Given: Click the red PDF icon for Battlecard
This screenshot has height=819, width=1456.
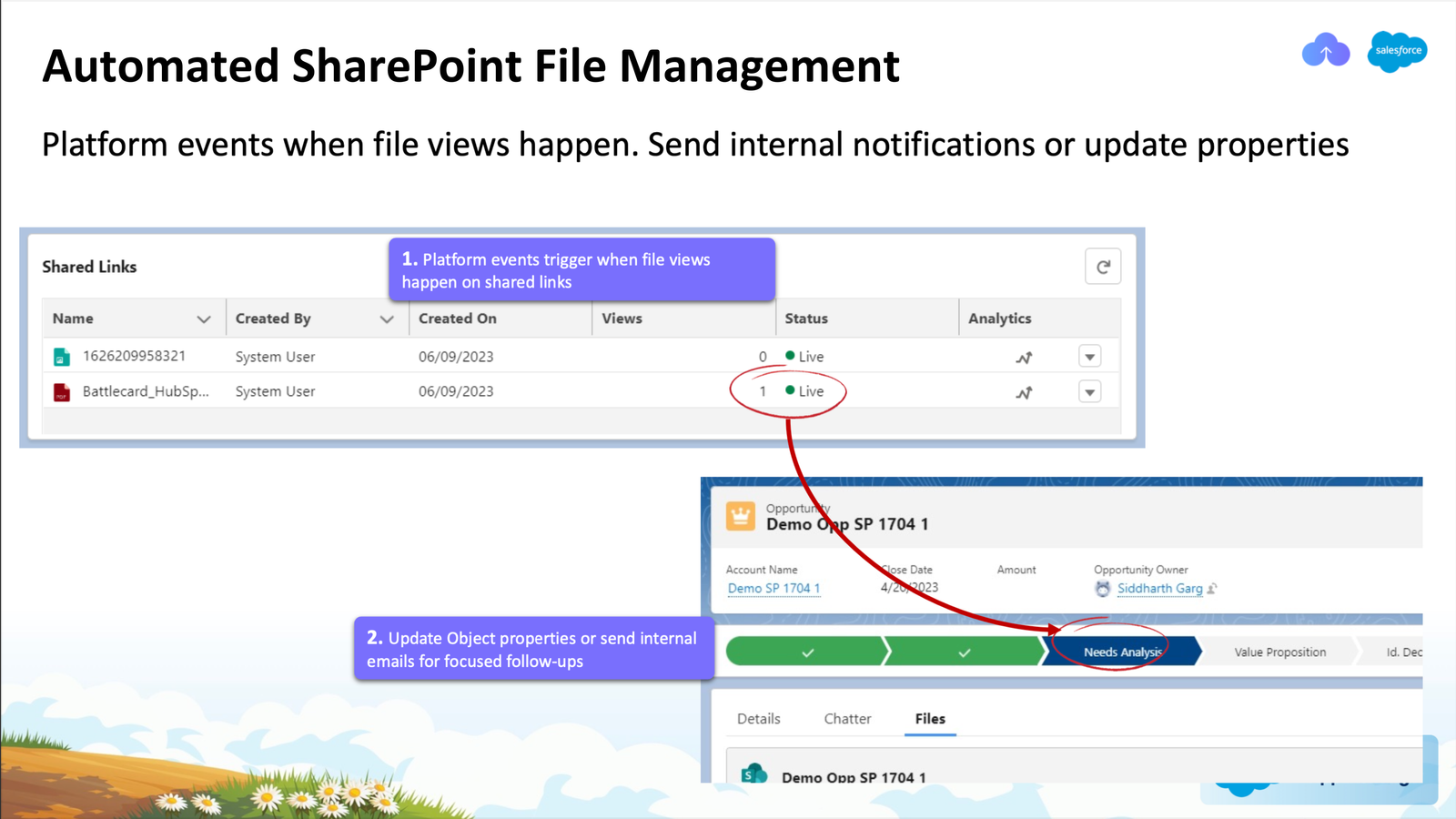Looking at the screenshot, I should (x=62, y=392).
